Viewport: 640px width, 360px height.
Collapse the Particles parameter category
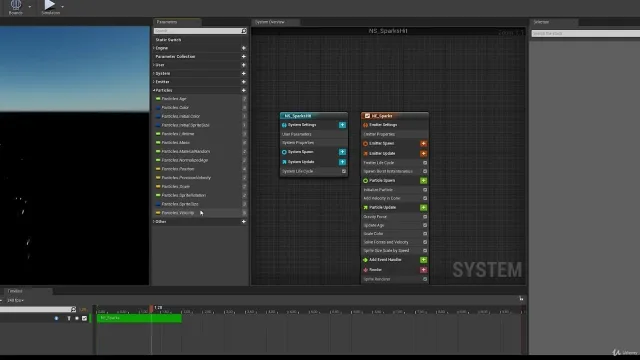click(x=154, y=90)
